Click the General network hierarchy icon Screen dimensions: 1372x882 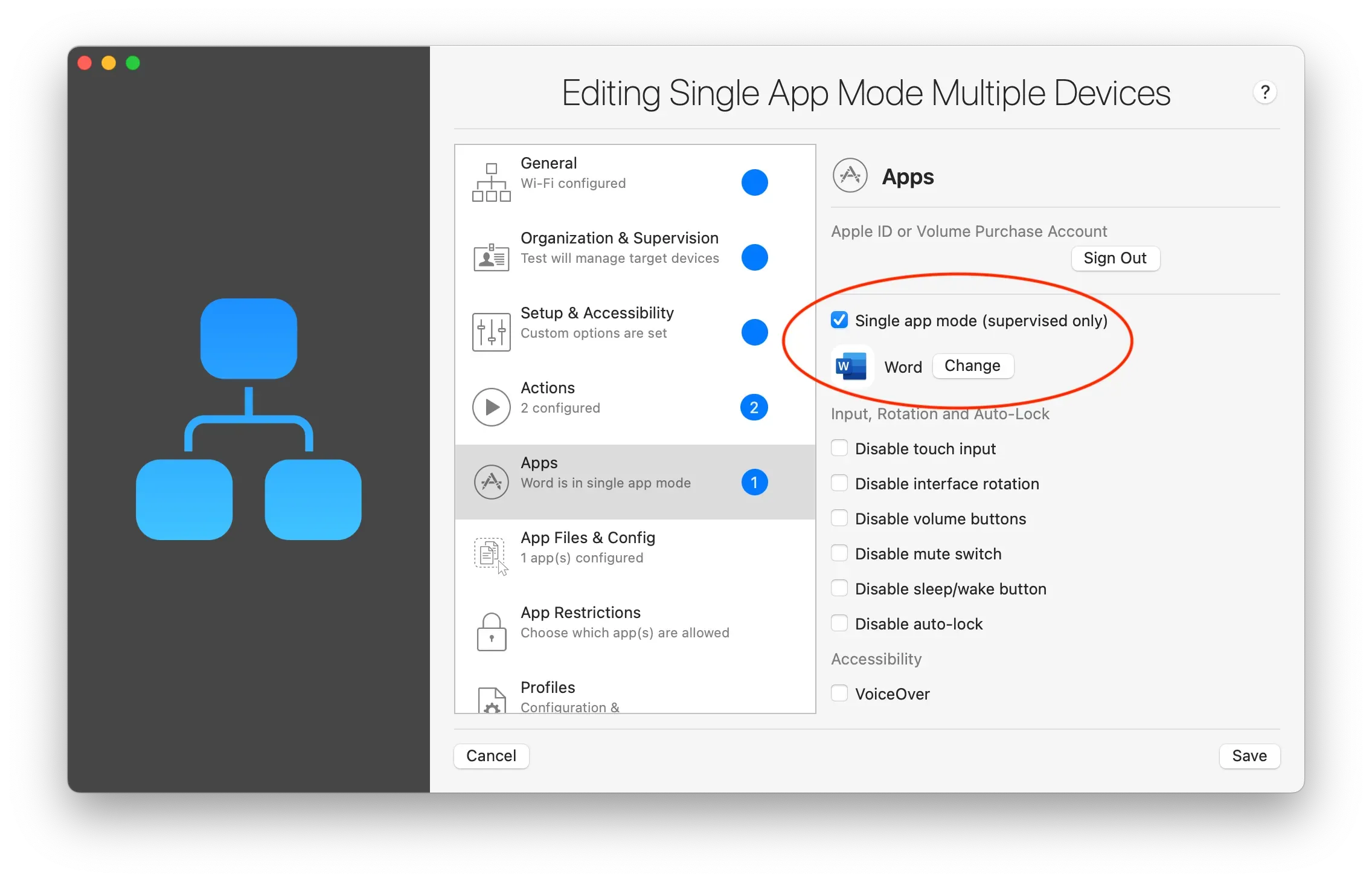[491, 182]
